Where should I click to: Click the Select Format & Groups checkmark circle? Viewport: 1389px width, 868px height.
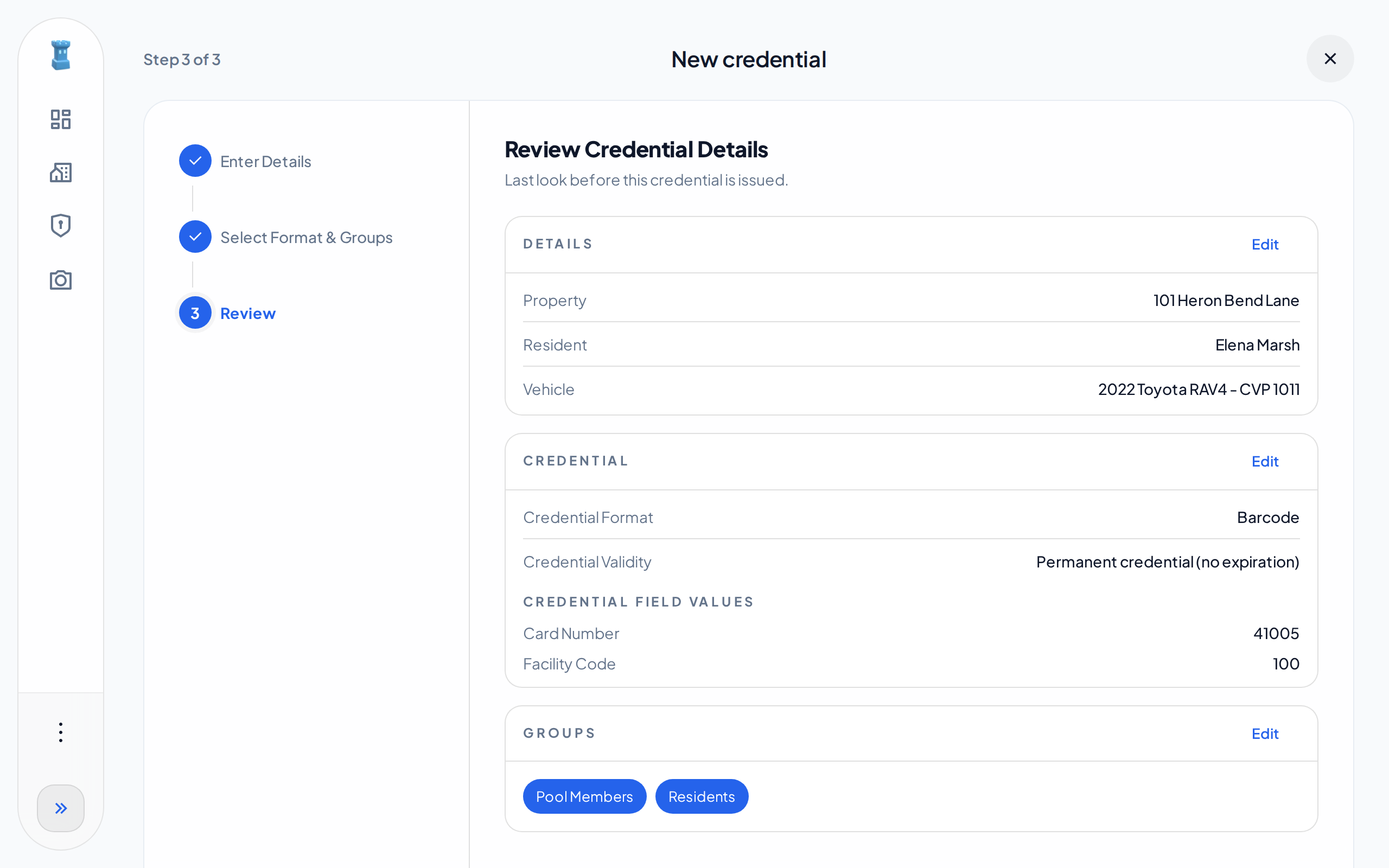(195, 237)
